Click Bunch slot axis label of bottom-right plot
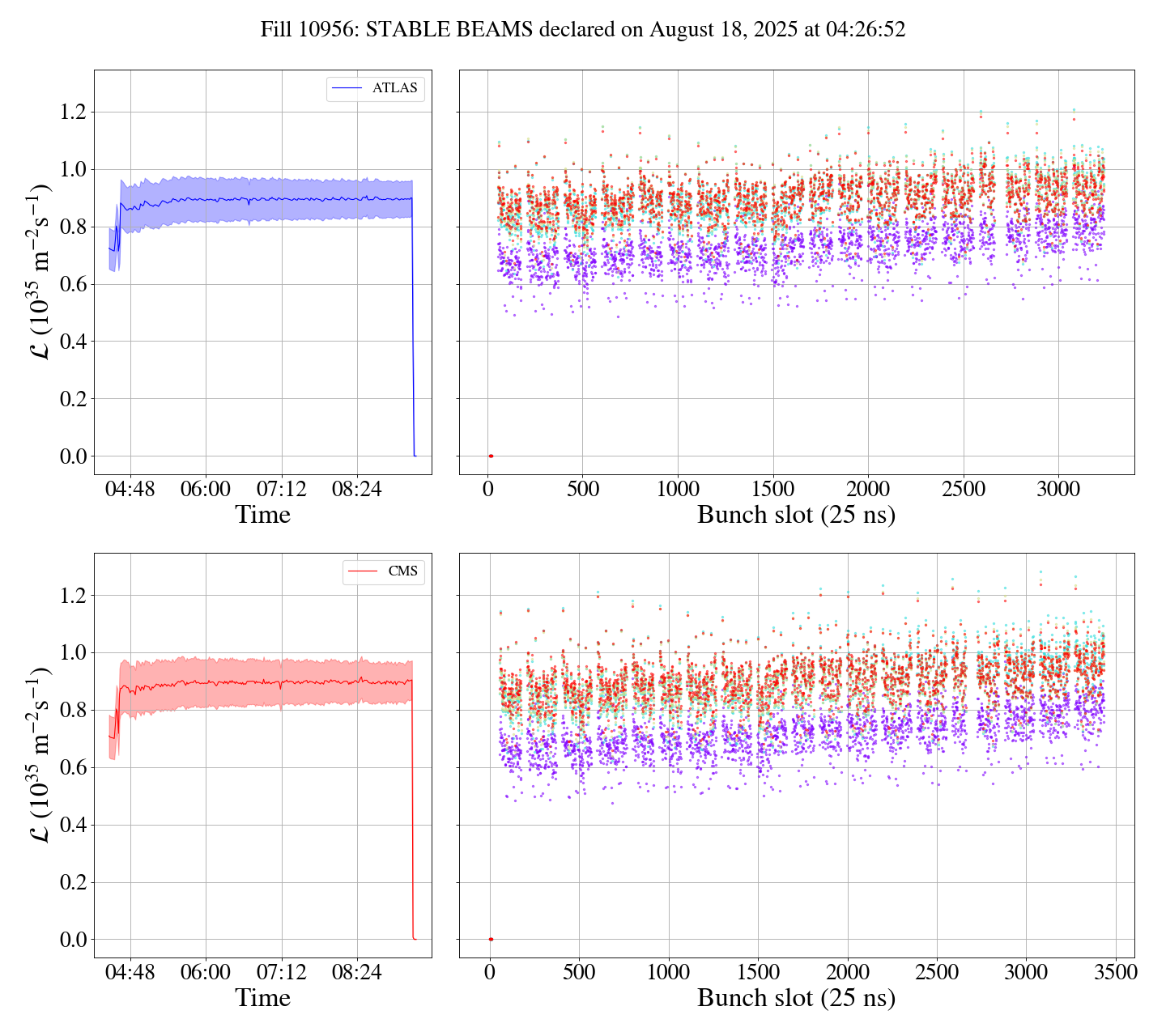 [x=796, y=998]
